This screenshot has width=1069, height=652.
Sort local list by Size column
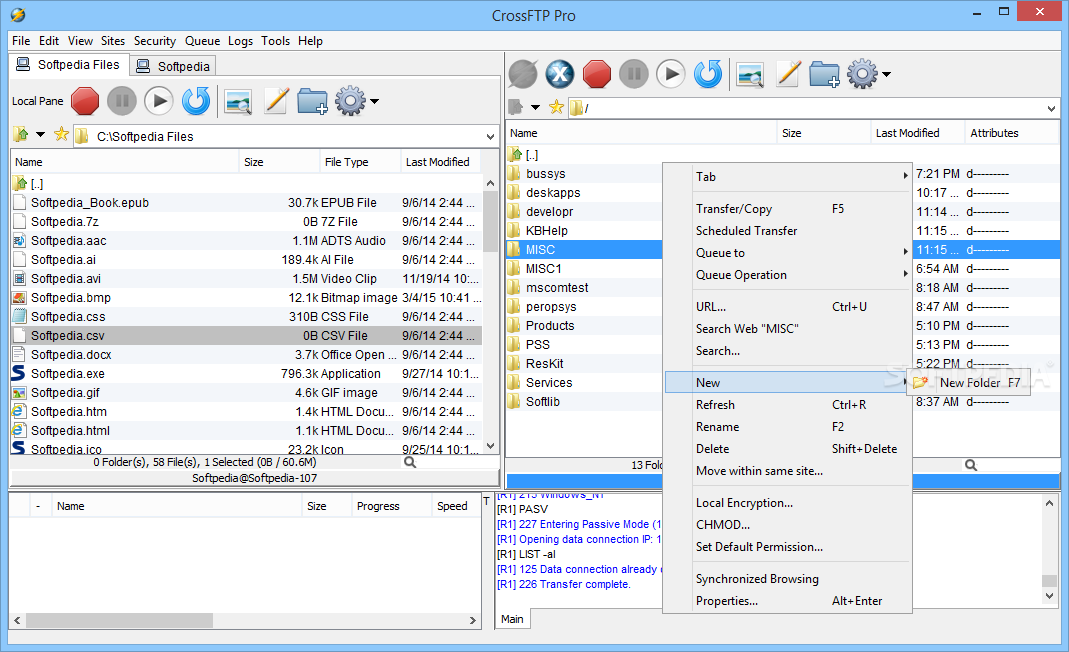pyautogui.click(x=280, y=162)
